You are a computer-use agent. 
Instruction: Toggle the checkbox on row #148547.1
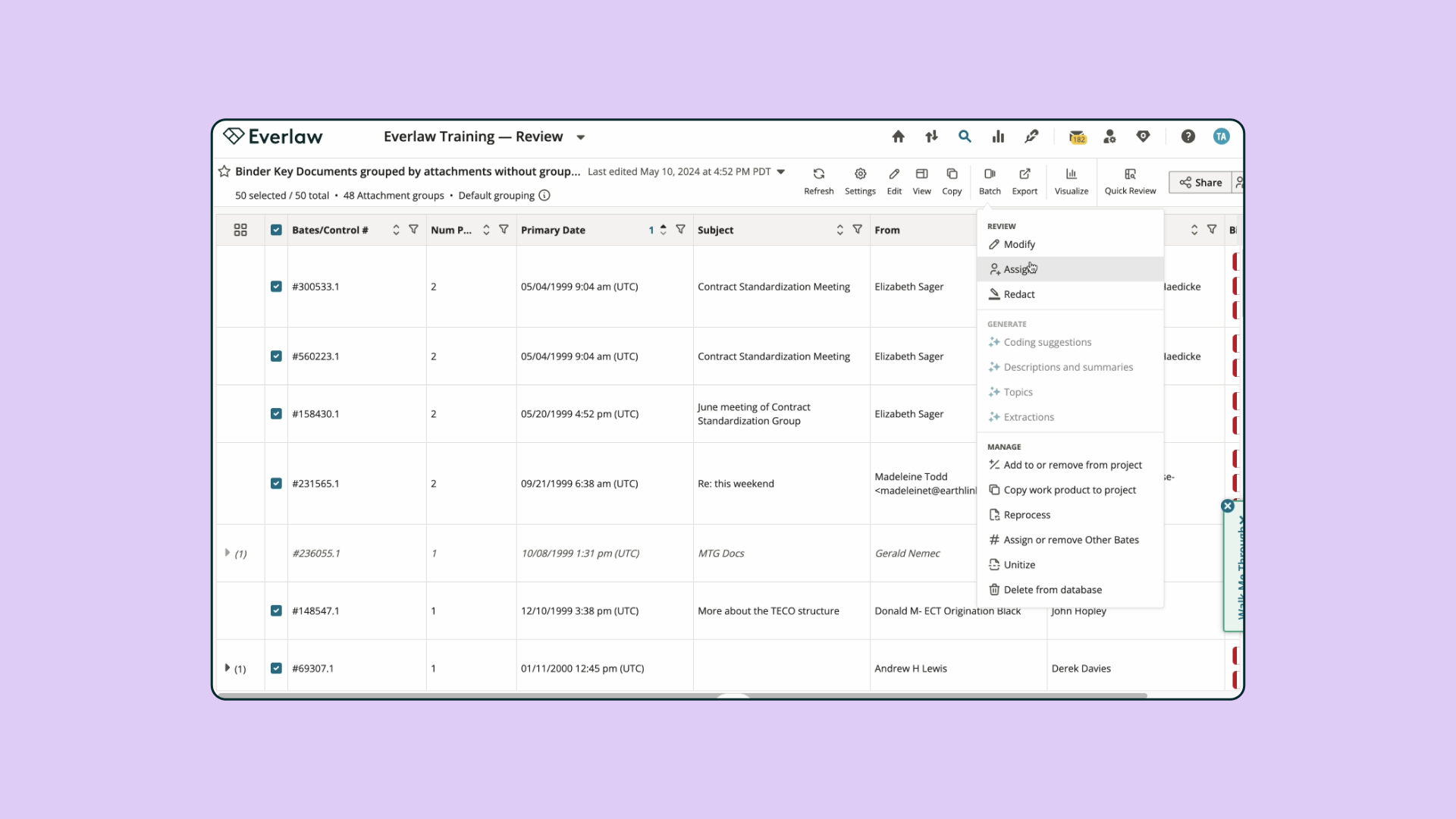click(276, 610)
